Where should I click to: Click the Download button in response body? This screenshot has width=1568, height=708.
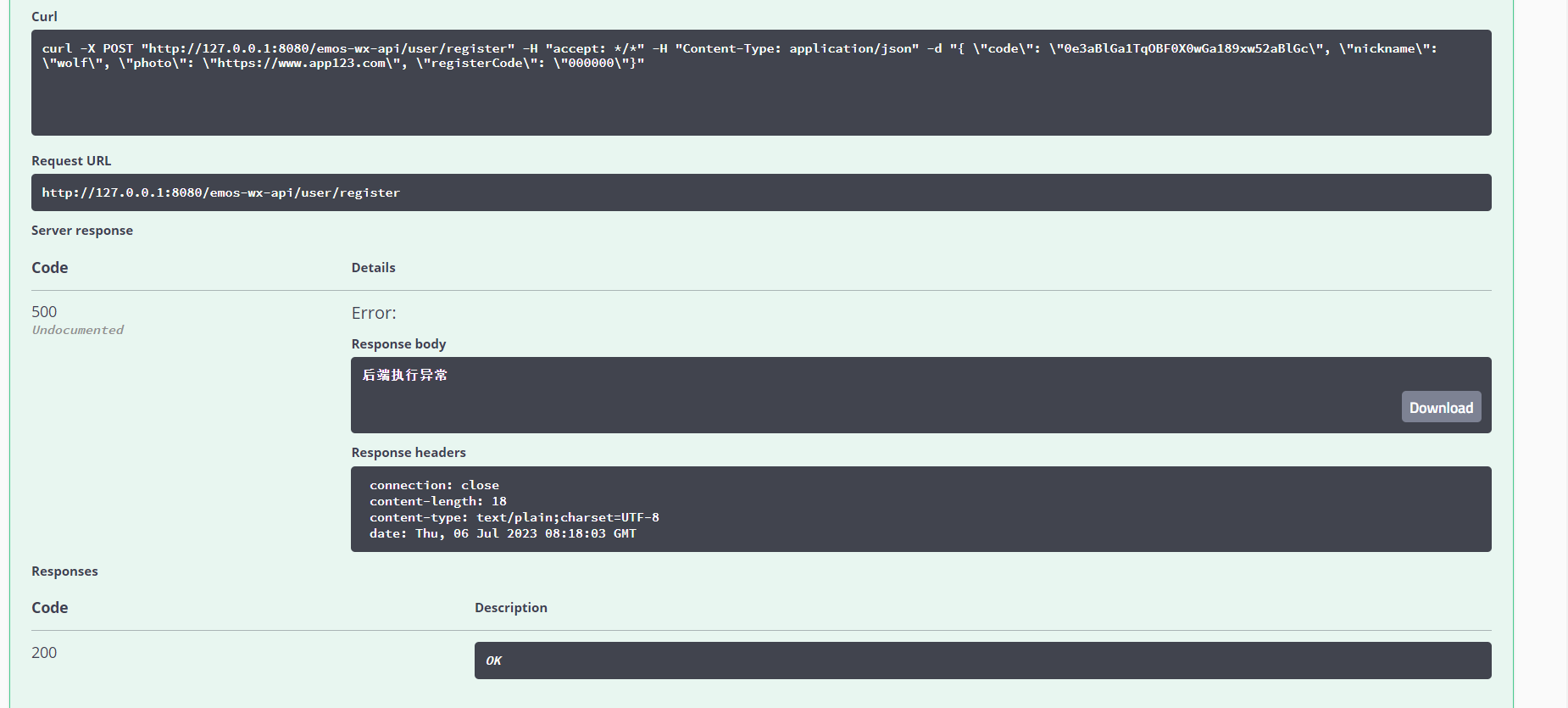1441,408
